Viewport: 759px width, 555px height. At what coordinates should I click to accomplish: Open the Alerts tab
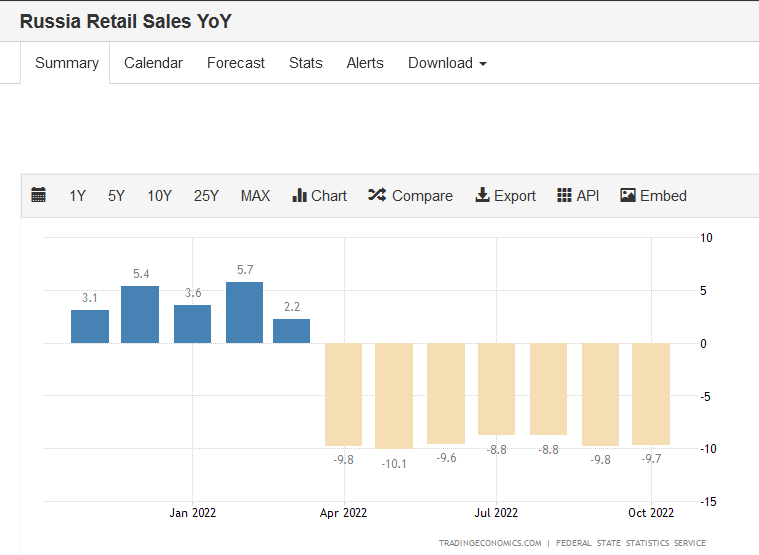point(365,63)
